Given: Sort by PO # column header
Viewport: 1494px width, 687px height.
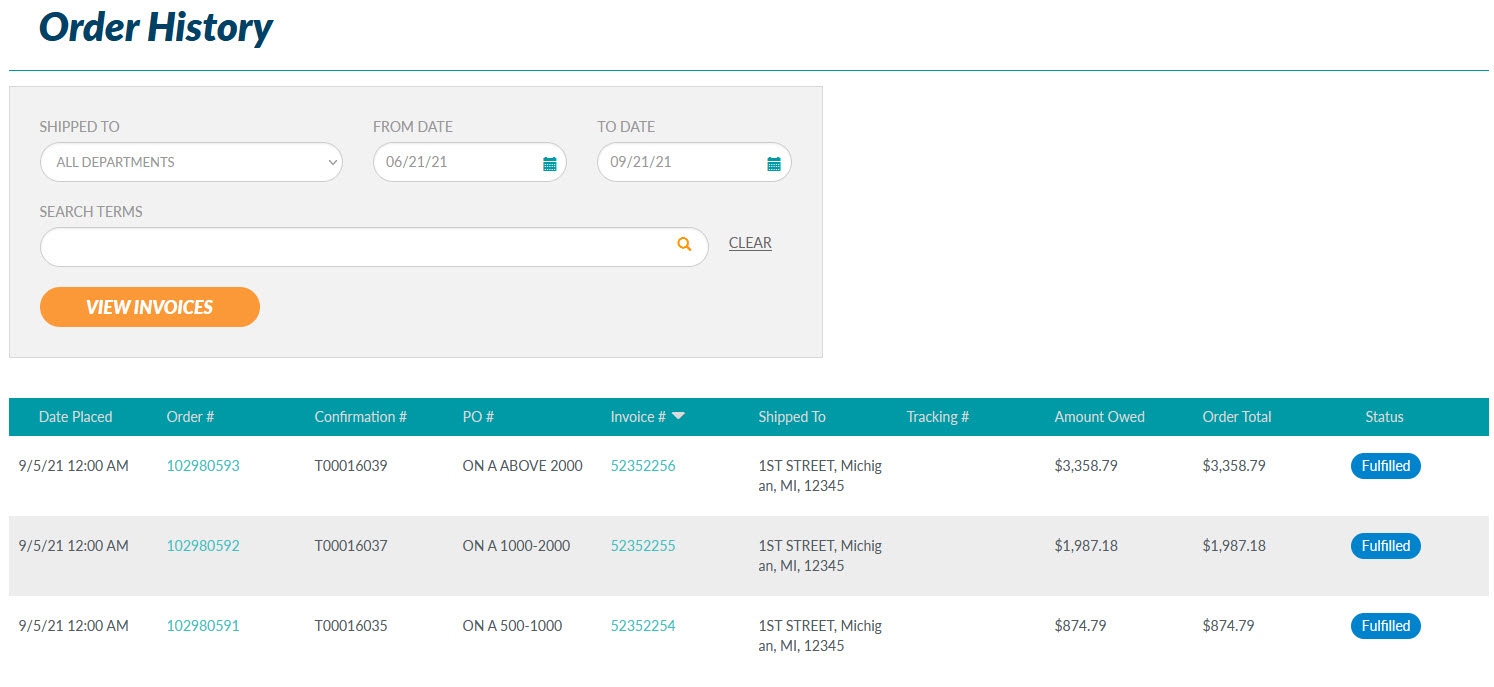Looking at the screenshot, I should 478,417.
